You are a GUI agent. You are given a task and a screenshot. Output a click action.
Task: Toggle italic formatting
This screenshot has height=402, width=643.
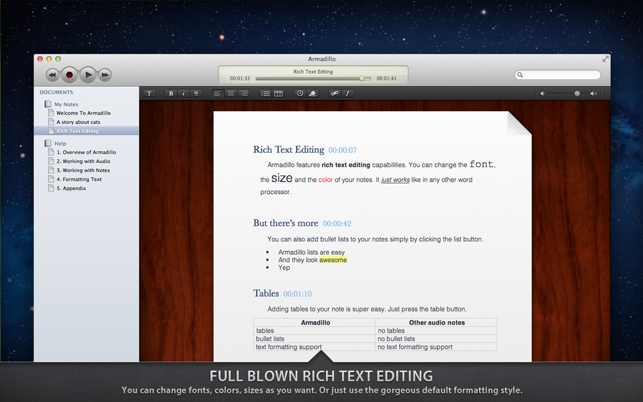pos(183,94)
